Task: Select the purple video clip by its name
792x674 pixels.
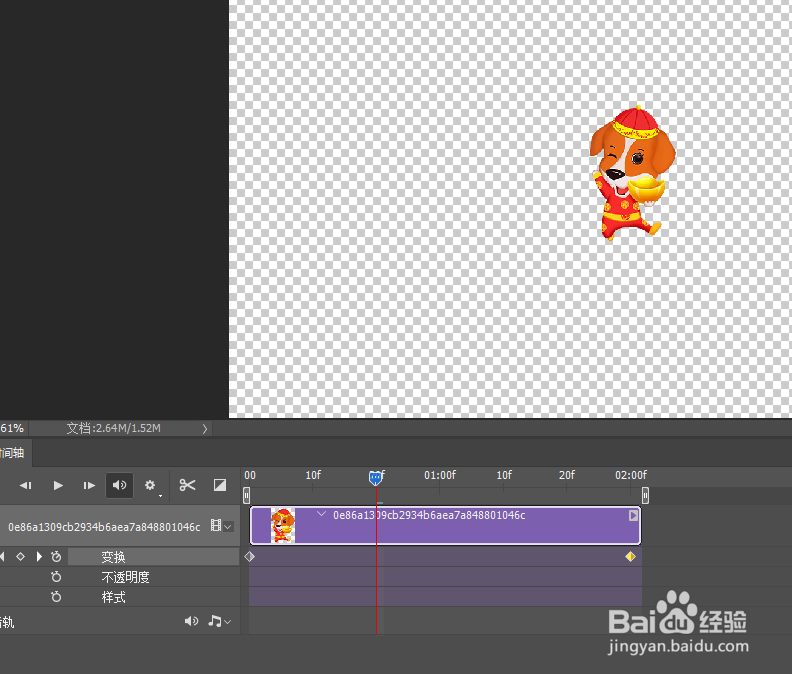Action: (x=429, y=515)
